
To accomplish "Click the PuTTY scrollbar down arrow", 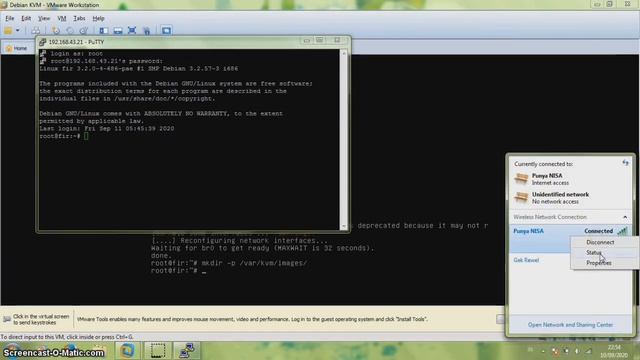I will coord(344,226).
